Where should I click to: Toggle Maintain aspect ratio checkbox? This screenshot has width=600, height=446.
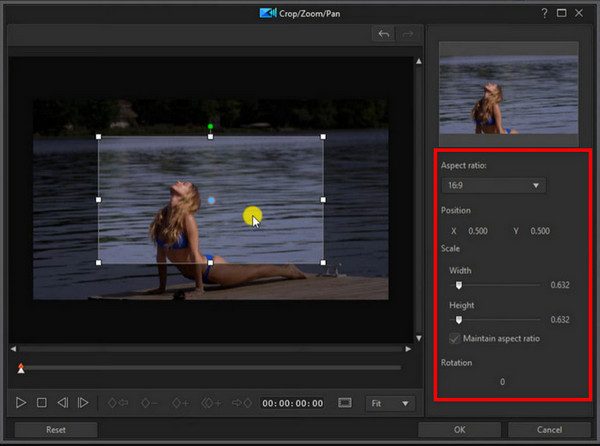[x=454, y=339]
